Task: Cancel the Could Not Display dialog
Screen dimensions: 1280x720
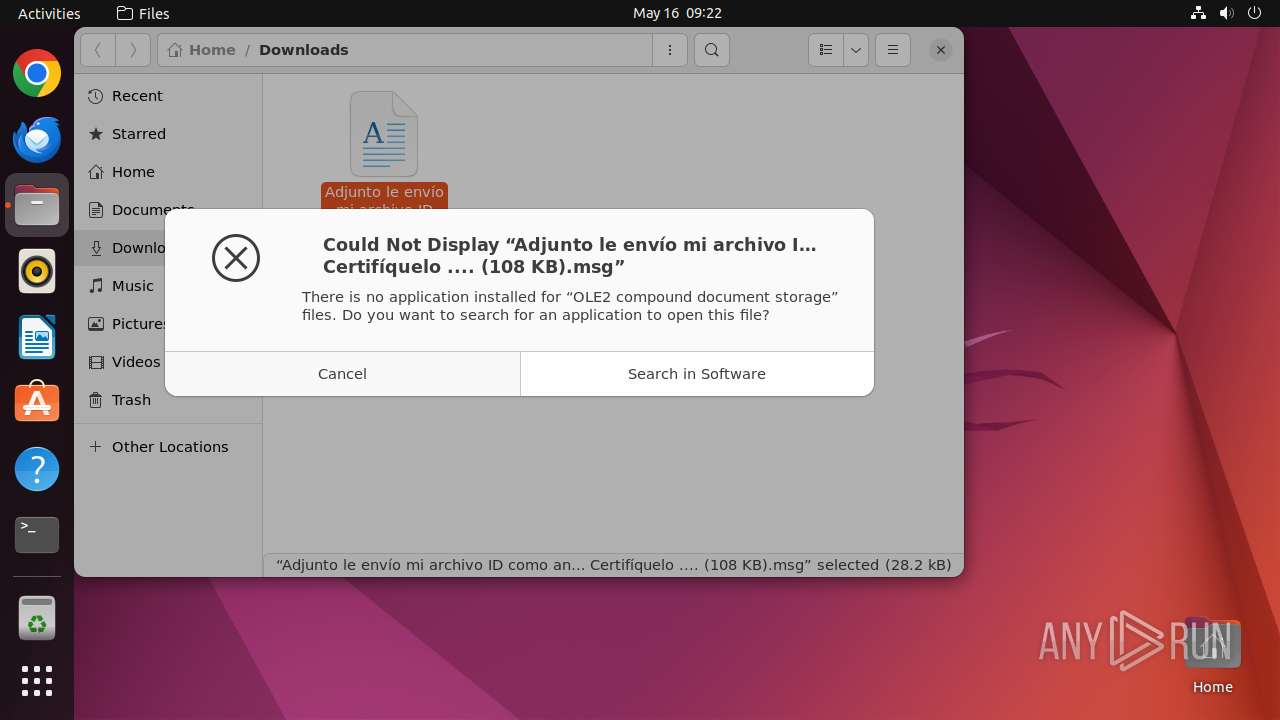Action: pos(342,374)
